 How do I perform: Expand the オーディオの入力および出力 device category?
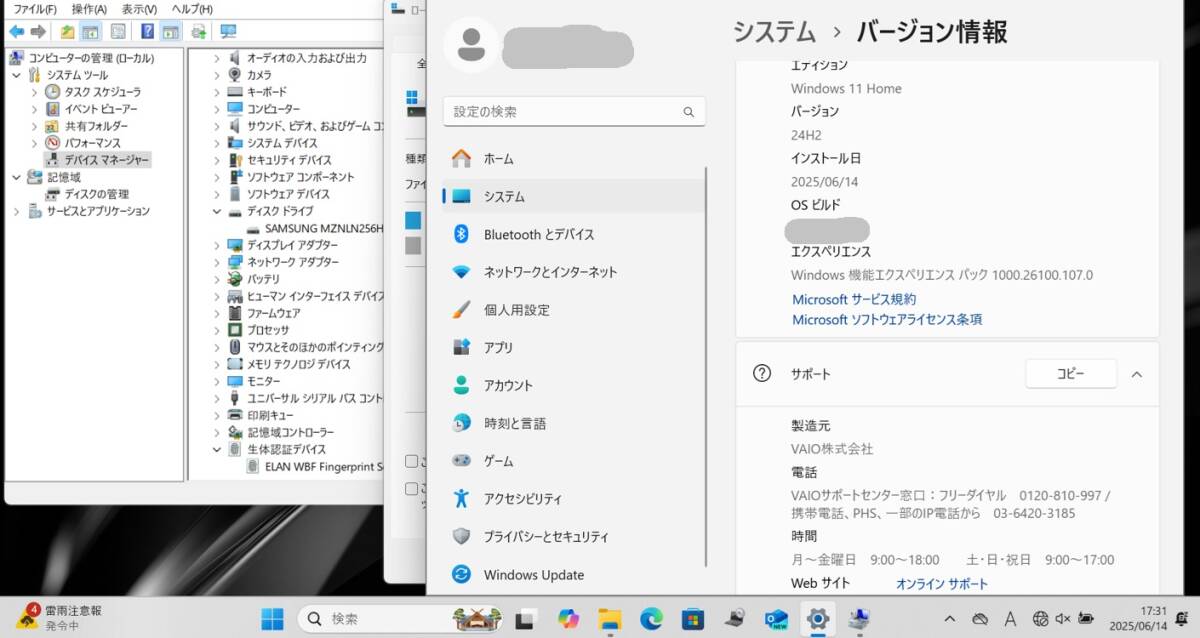pyautogui.click(x=217, y=58)
